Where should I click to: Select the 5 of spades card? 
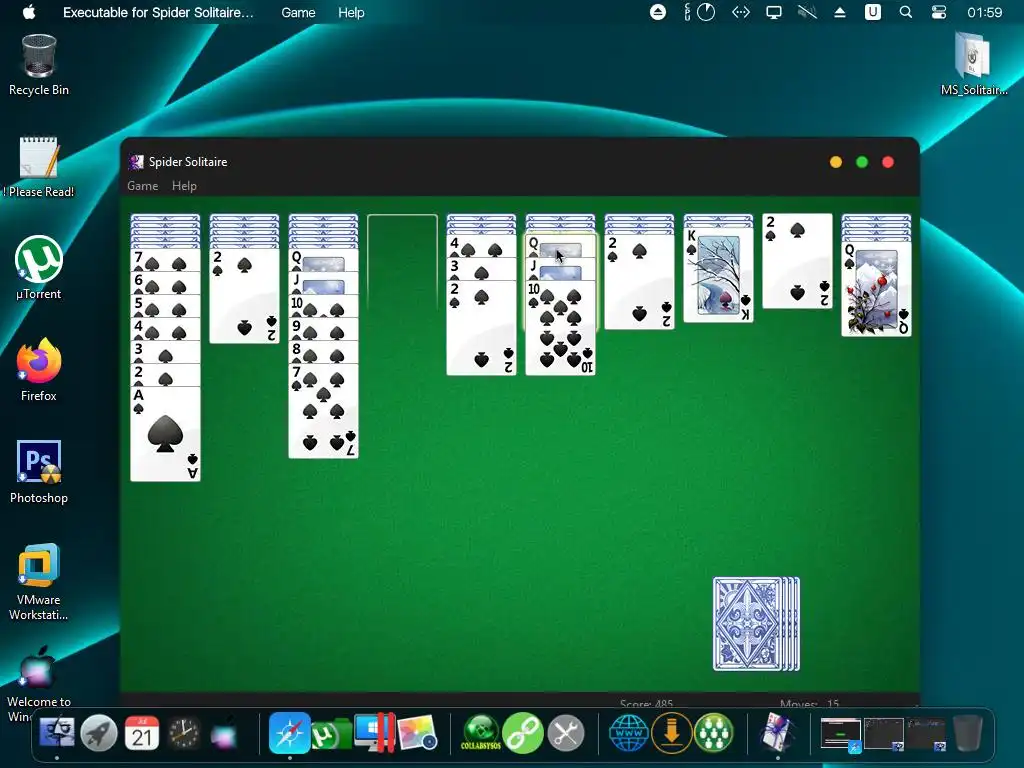click(x=165, y=306)
